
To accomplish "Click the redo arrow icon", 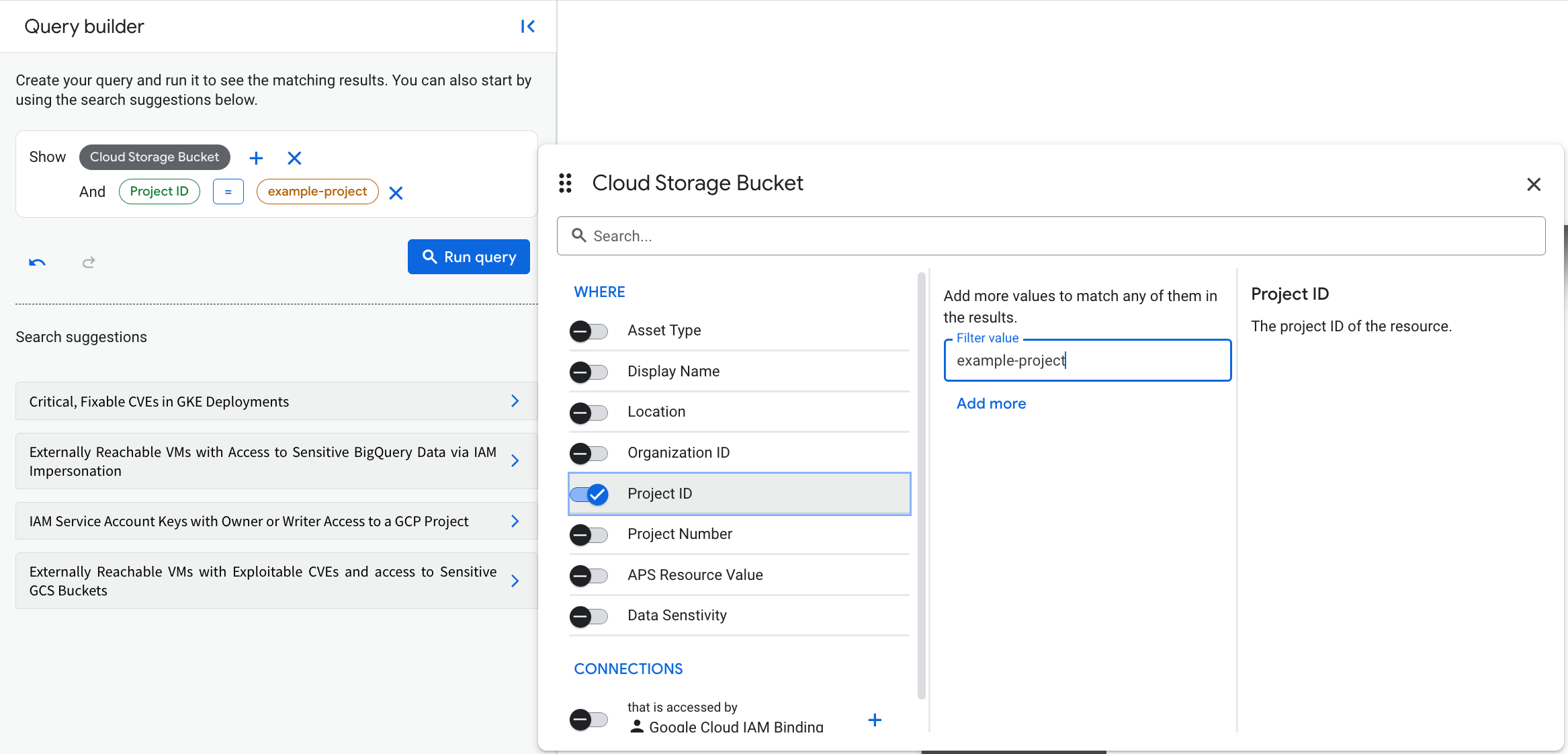I will [x=89, y=262].
